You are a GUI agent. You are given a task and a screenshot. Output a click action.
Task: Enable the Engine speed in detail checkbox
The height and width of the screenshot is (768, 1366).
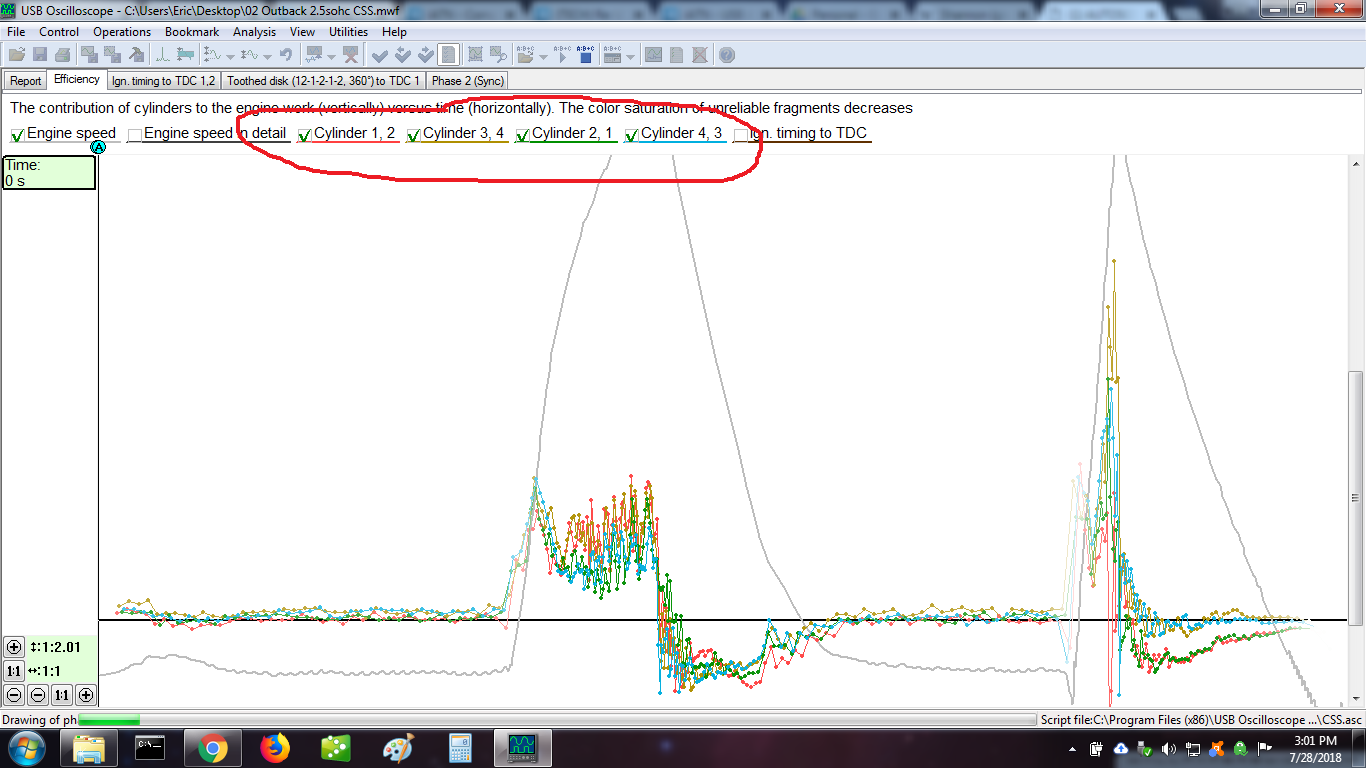pos(134,135)
